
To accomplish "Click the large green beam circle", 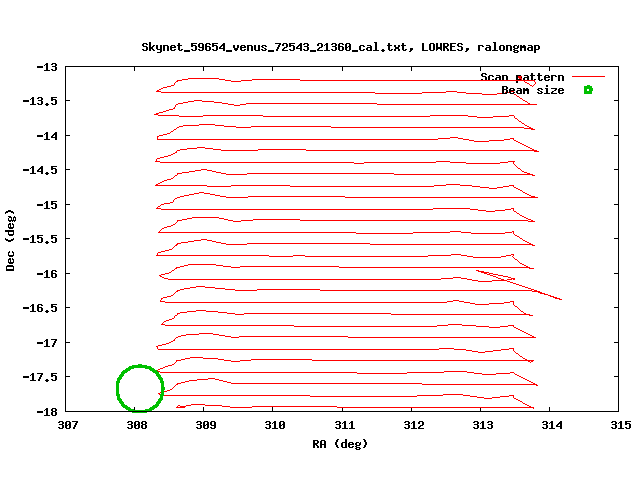I will pos(140,388).
